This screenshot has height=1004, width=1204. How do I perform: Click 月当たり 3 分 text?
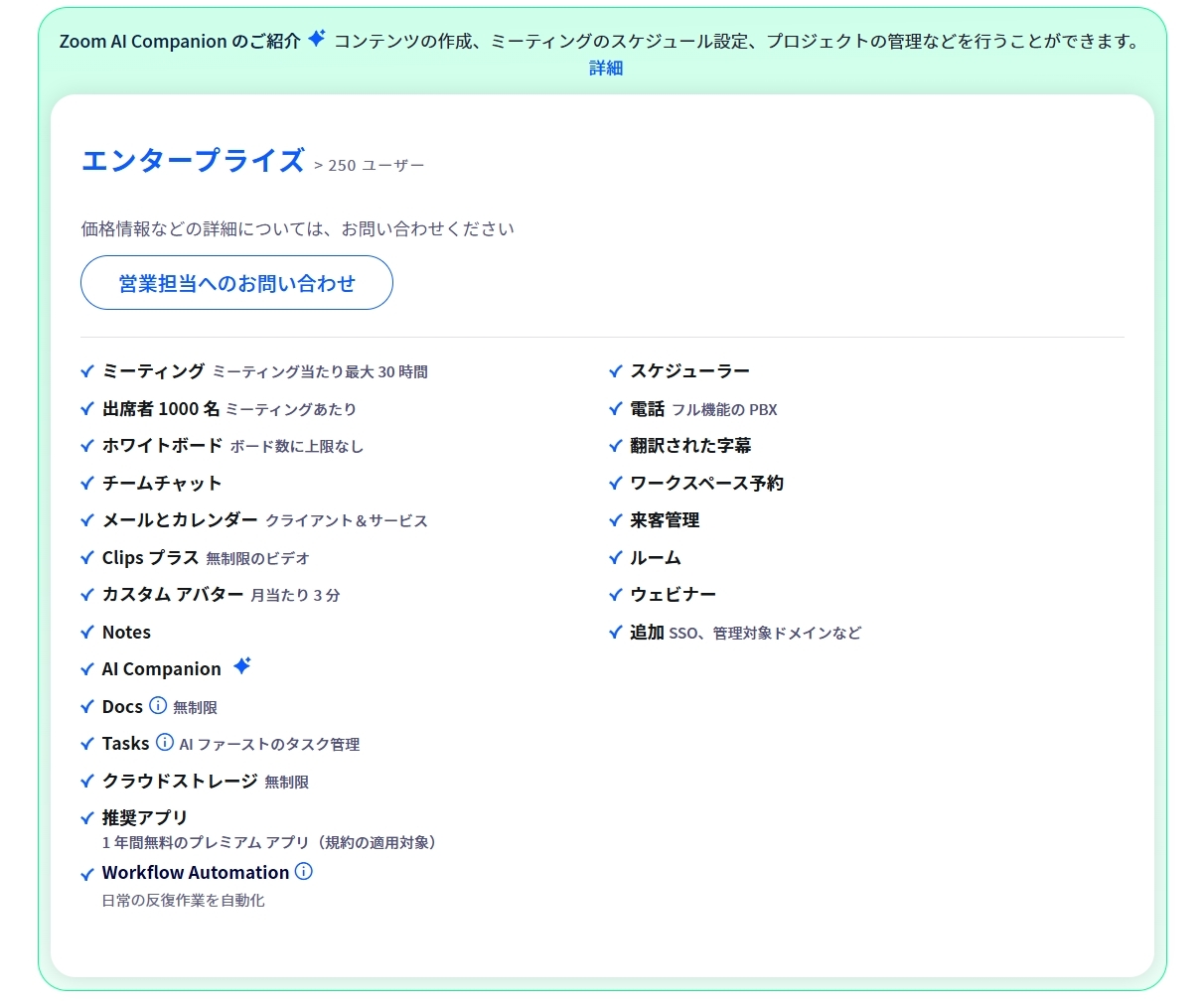pyautogui.click(x=295, y=596)
